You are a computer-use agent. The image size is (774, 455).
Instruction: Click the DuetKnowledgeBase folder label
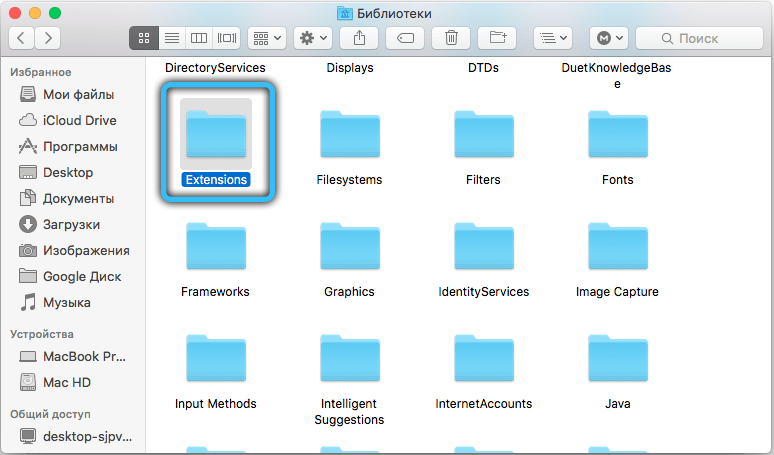617,76
